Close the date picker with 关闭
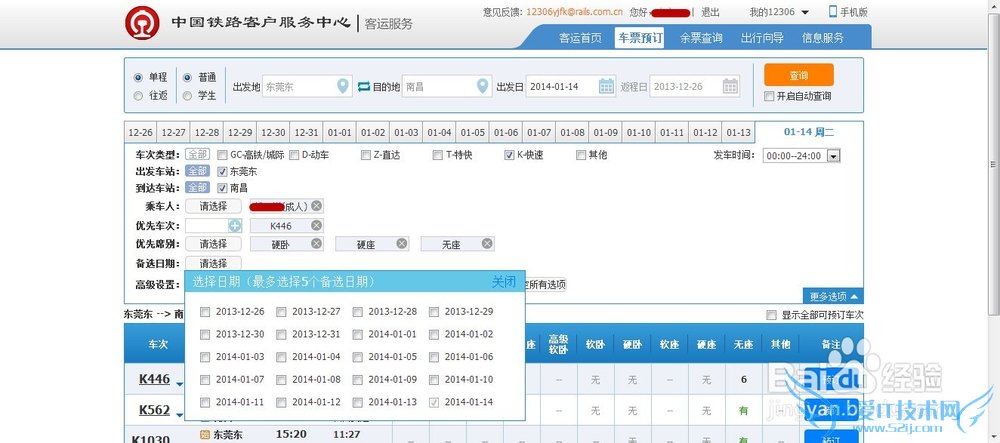Image resolution: width=1000 pixels, height=443 pixels. (x=504, y=282)
